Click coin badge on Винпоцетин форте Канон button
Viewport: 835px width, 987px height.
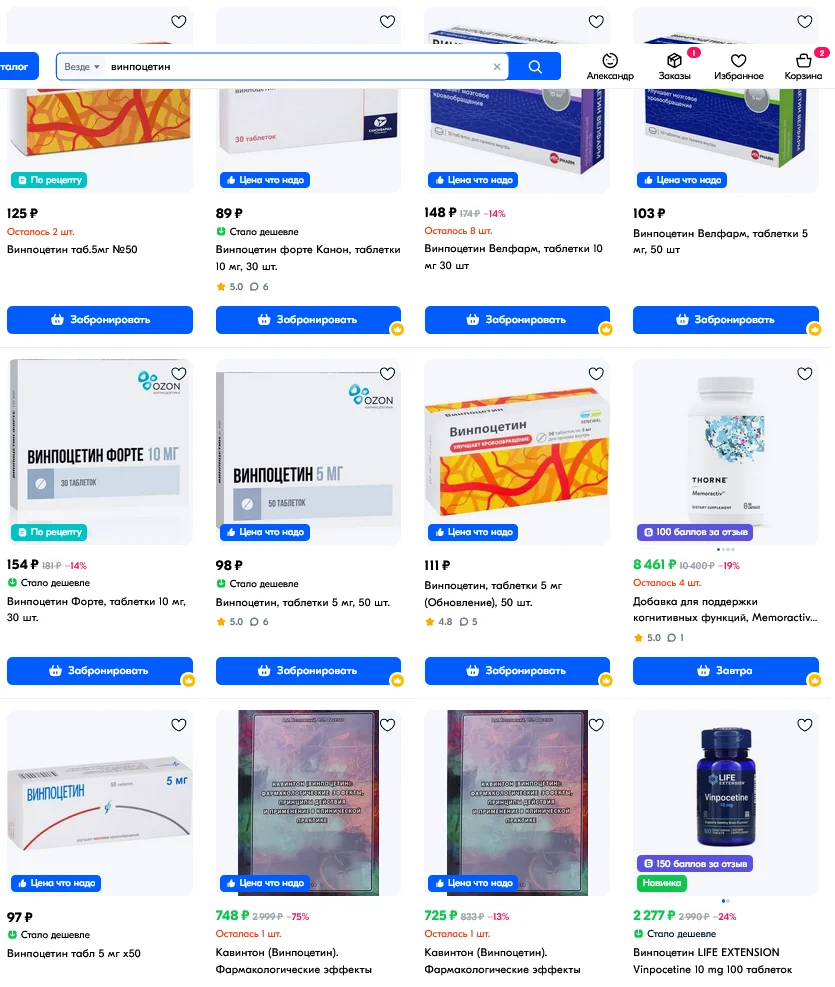[x=397, y=329]
